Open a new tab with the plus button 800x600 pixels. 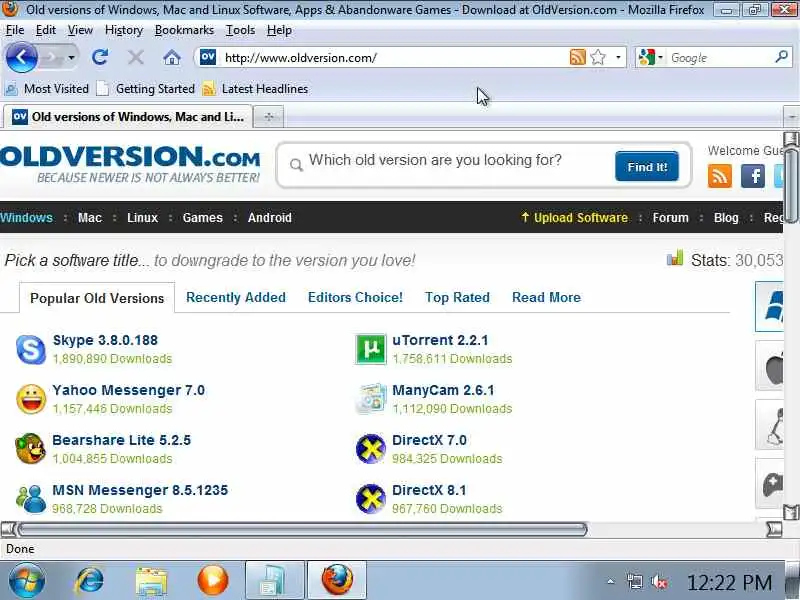pos(269,117)
